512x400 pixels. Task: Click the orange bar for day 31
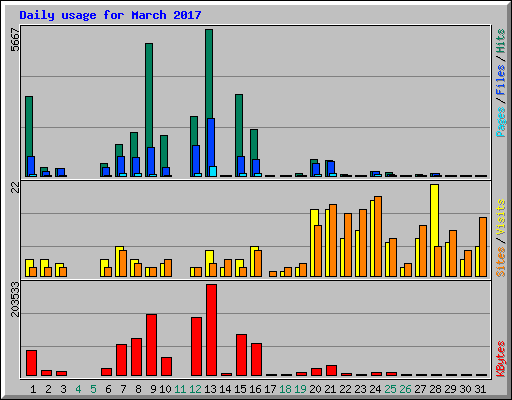(483, 247)
